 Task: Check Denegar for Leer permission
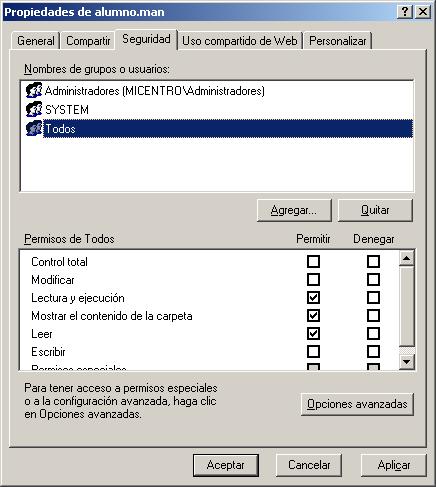pos(373,333)
